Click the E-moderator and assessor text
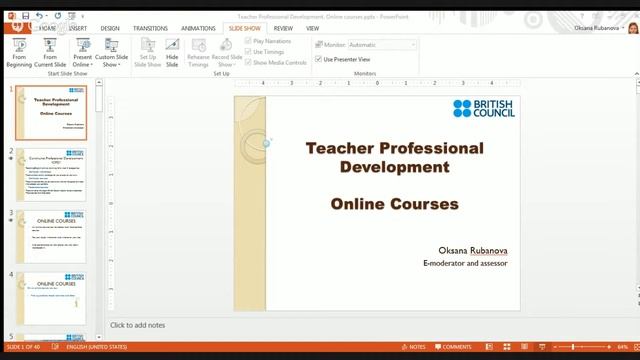The width and height of the screenshot is (640, 360). [x=465, y=263]
